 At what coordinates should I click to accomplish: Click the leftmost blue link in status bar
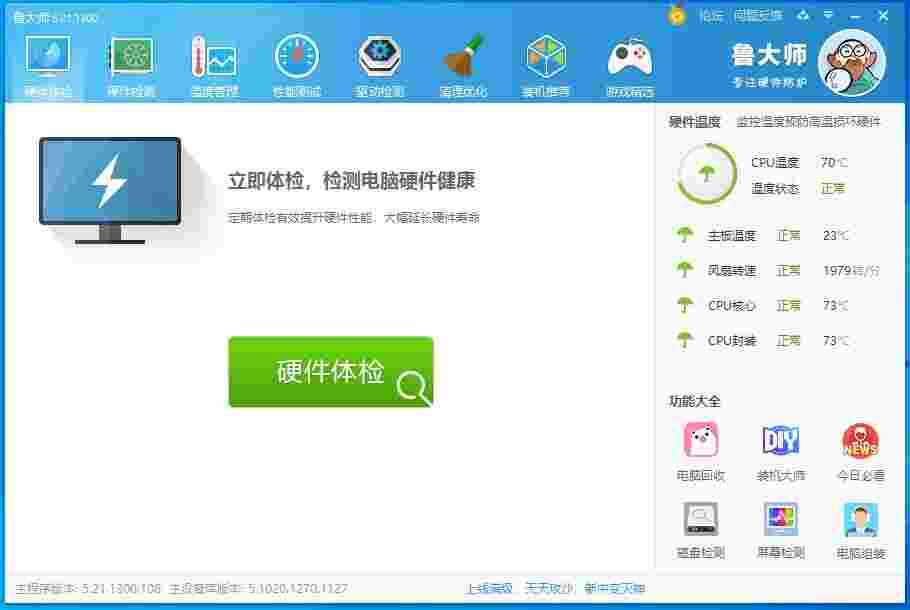[489, 589]
